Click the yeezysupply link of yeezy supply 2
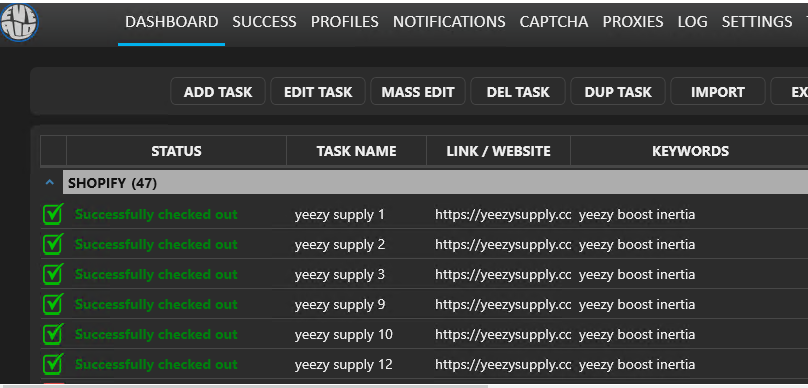The image size is (808, 388). pyautogui.click(x=503, y=244)
